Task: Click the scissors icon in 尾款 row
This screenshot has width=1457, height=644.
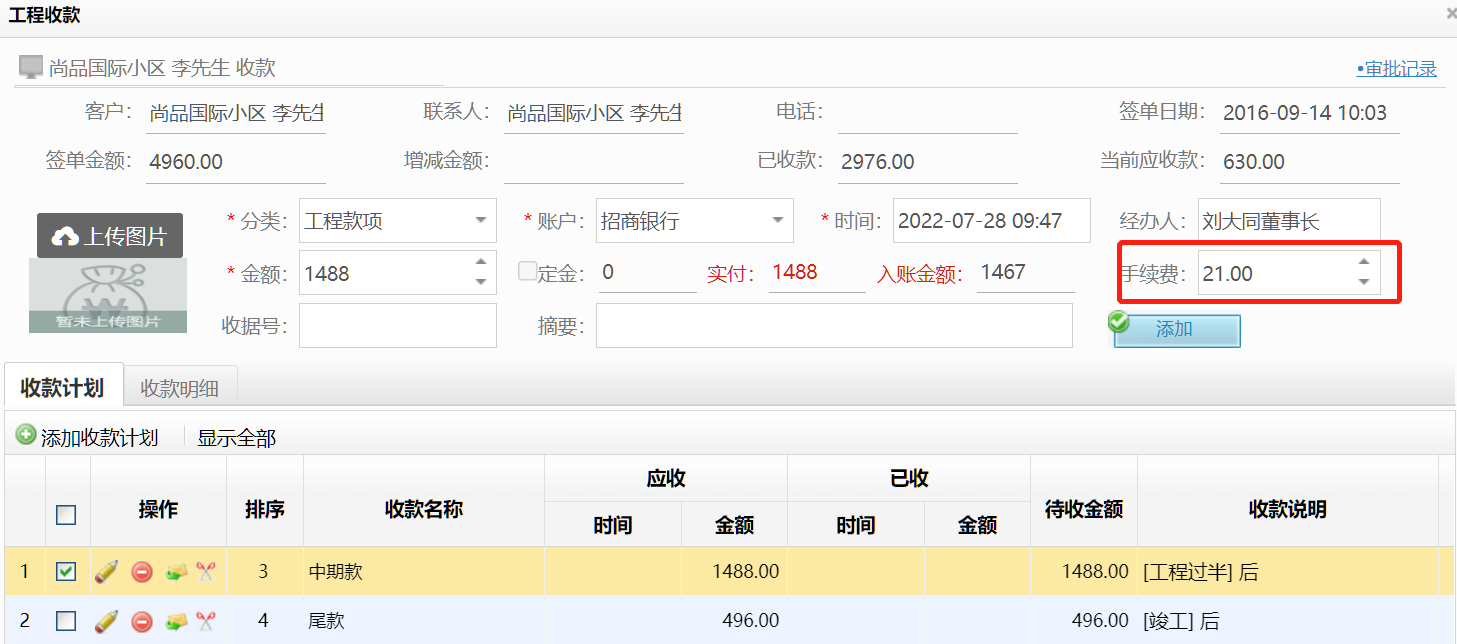Action: (x=206, y=621)
